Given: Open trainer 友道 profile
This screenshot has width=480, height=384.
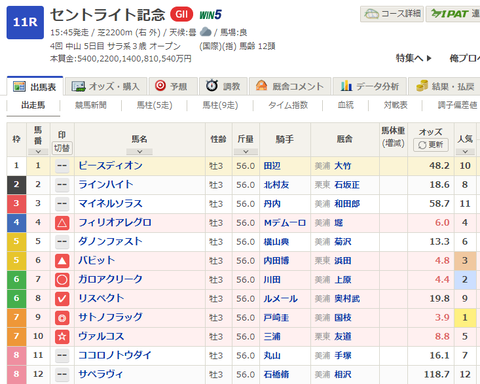Looking at the screenshot, I should [x=343, y=337].
